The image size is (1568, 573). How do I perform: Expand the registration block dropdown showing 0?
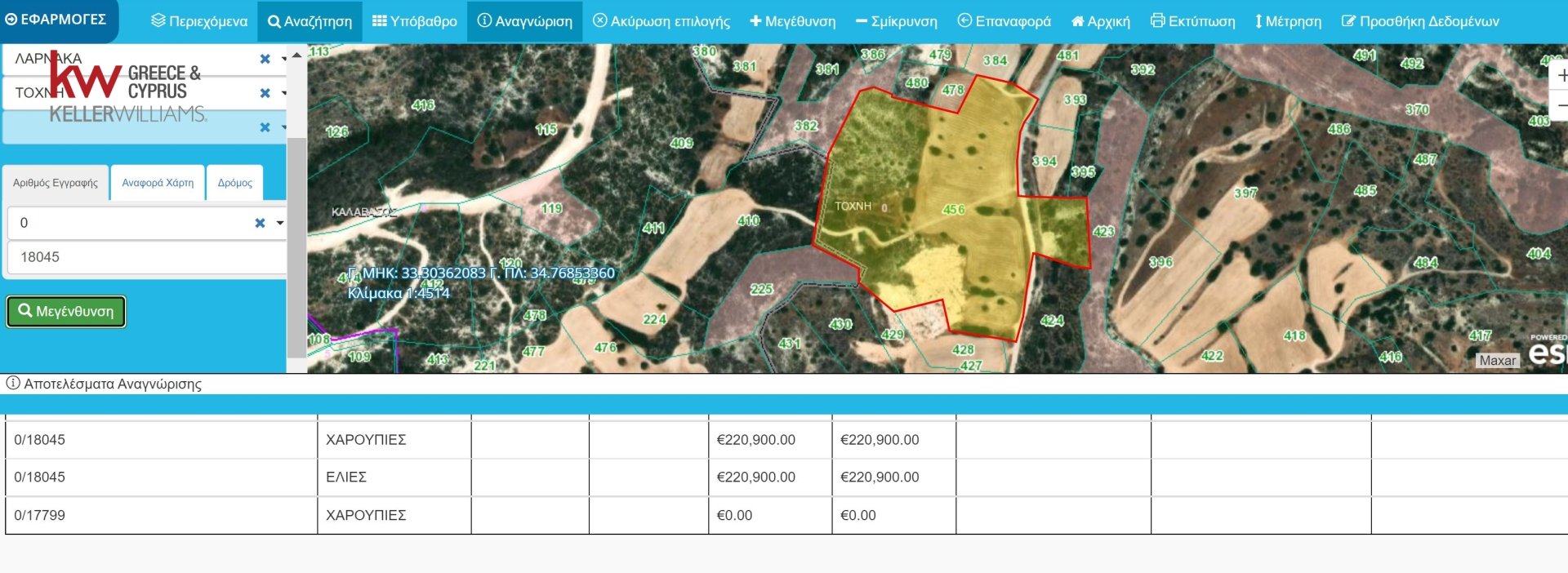280,223
